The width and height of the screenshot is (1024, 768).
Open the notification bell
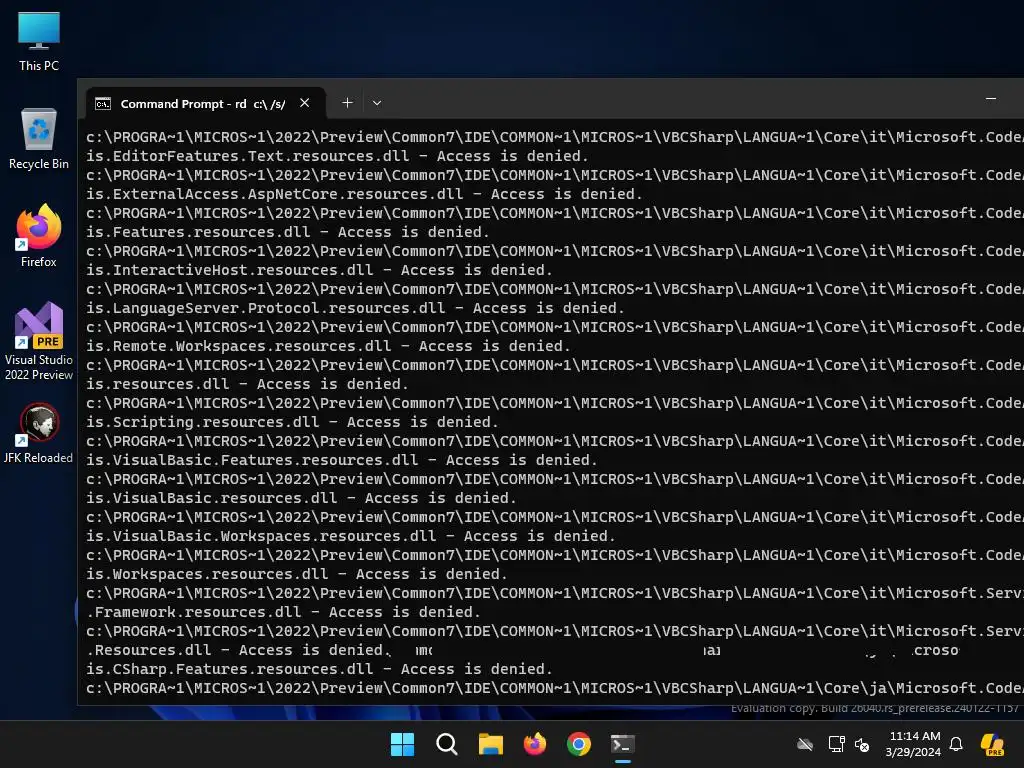956,744
